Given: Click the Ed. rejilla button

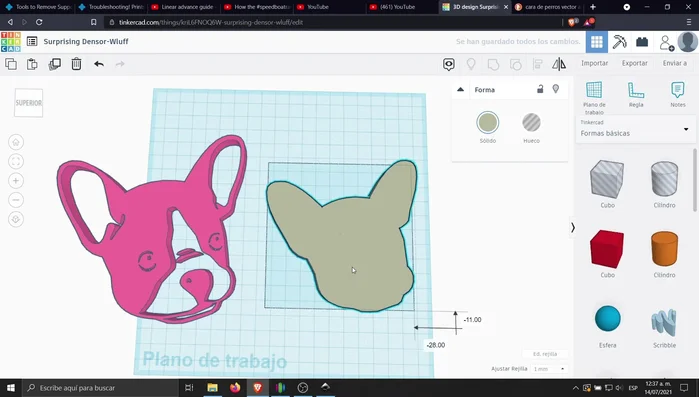Looking at the screenshot, I should (x=545, y=354).
